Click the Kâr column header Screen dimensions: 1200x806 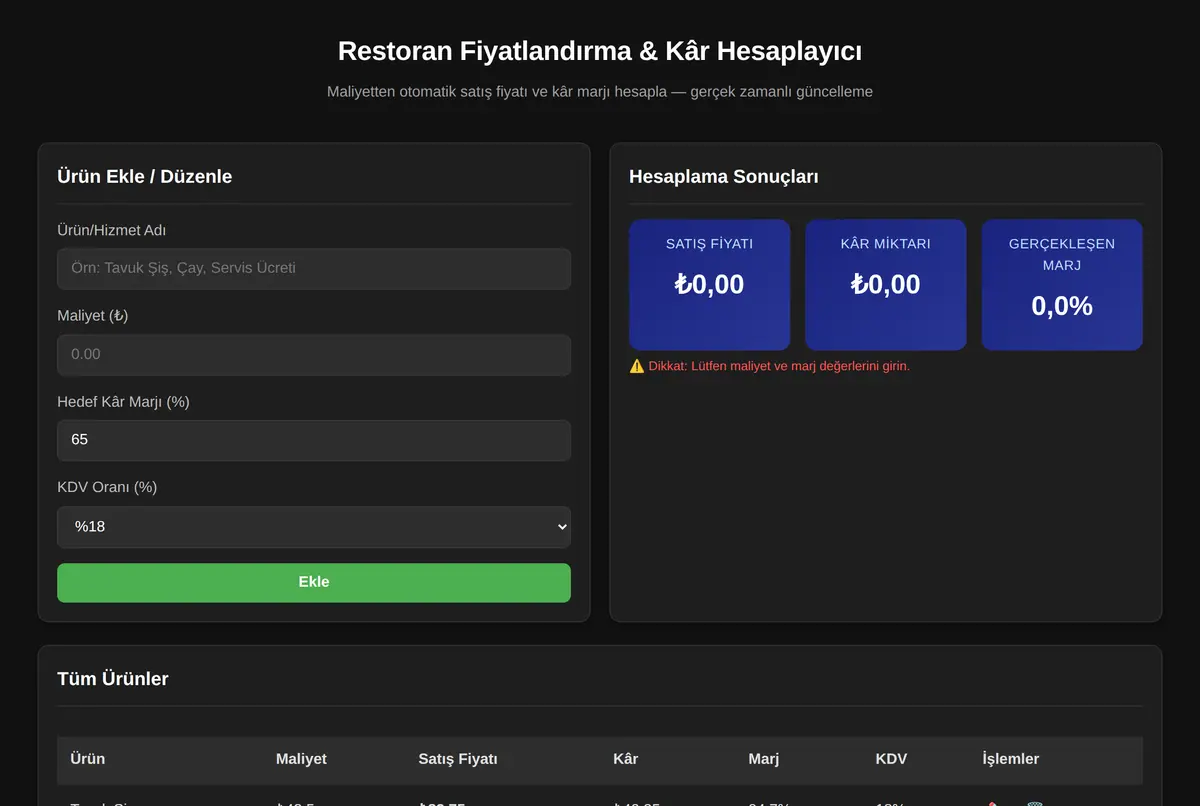625,759
